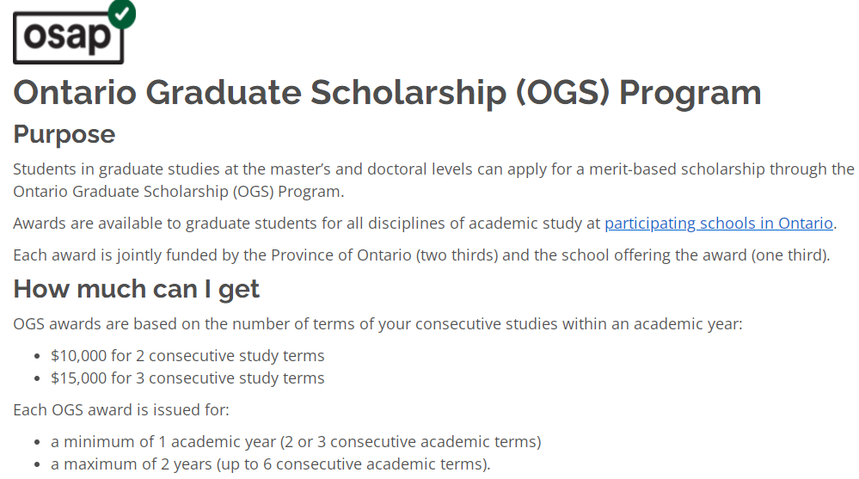This screenshot has height=479, width=859.
Task: Click the $15,000 for 3 consecutive terms bullet
Action: [x=187, y=378]
